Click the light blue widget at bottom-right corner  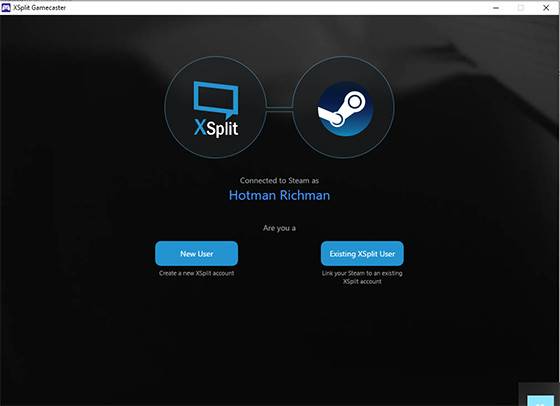tap(540, 401)
